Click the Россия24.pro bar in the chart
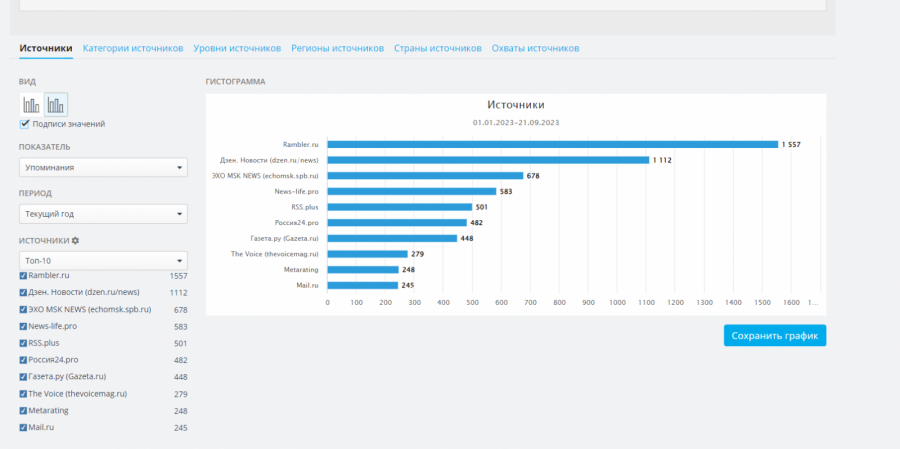This screenshot has height=449, width=900. pos(397,223)
